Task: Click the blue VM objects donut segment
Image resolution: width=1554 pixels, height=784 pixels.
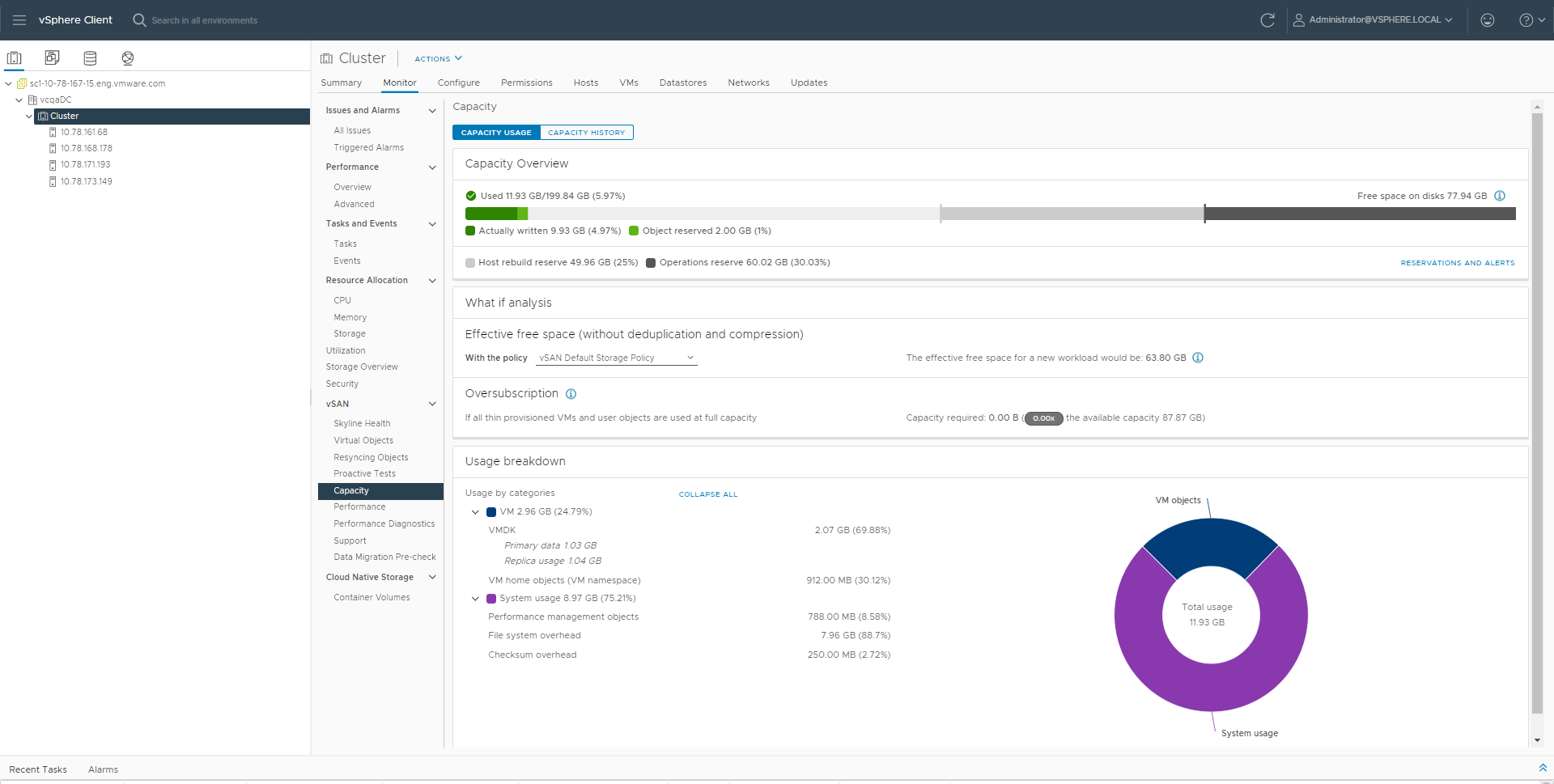Action: tap(1211, 542)
